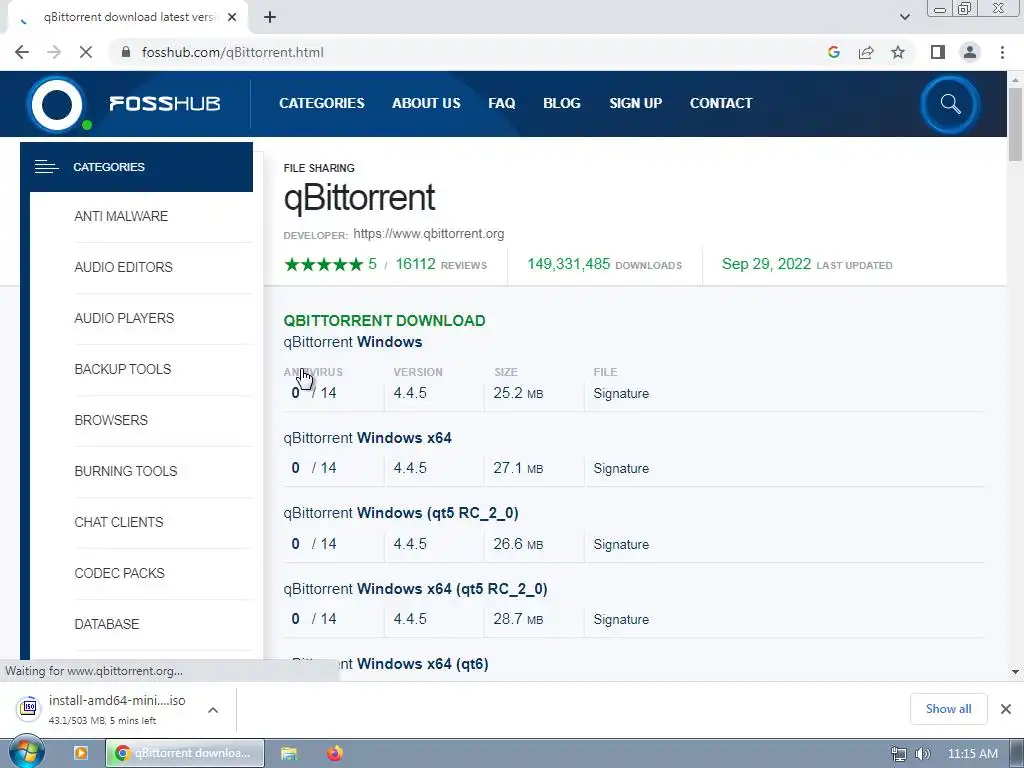The width and height of the screenshot is (1024, 768).
Task: Open Contact in top navigation
Action: pyautogui.click(x=721, y=103)
